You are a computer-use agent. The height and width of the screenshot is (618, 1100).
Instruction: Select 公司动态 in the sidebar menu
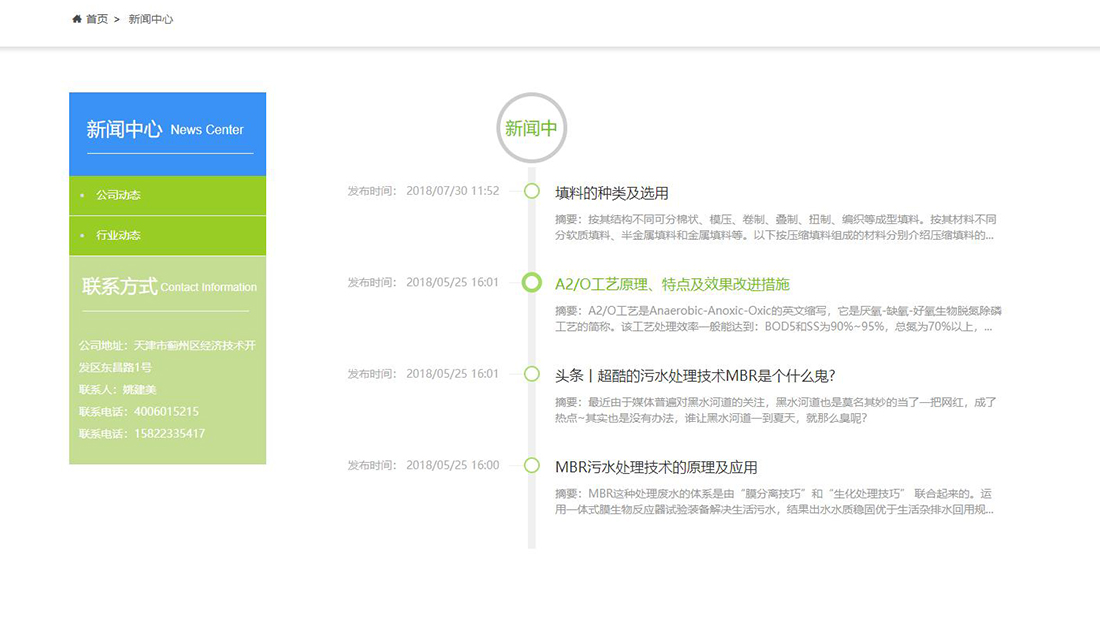coord(168,195)
